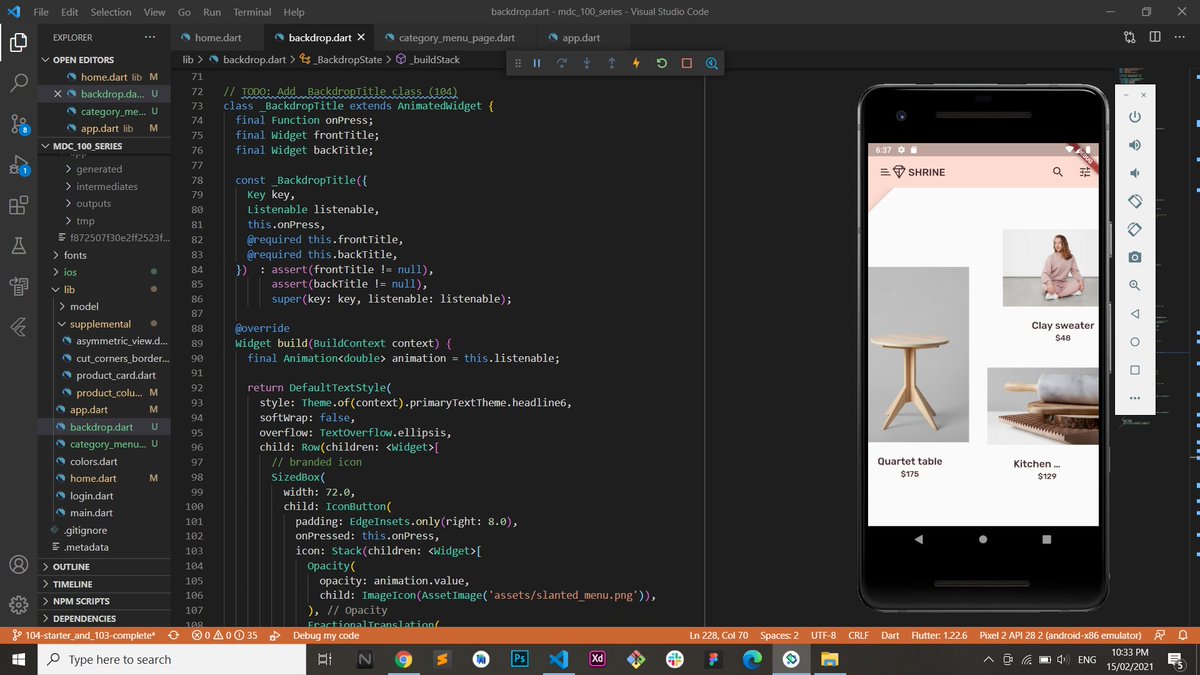Click Step Into in debug toolbar
The height and width of the screenshot is (675, 1200).
[x=587, y=63]
